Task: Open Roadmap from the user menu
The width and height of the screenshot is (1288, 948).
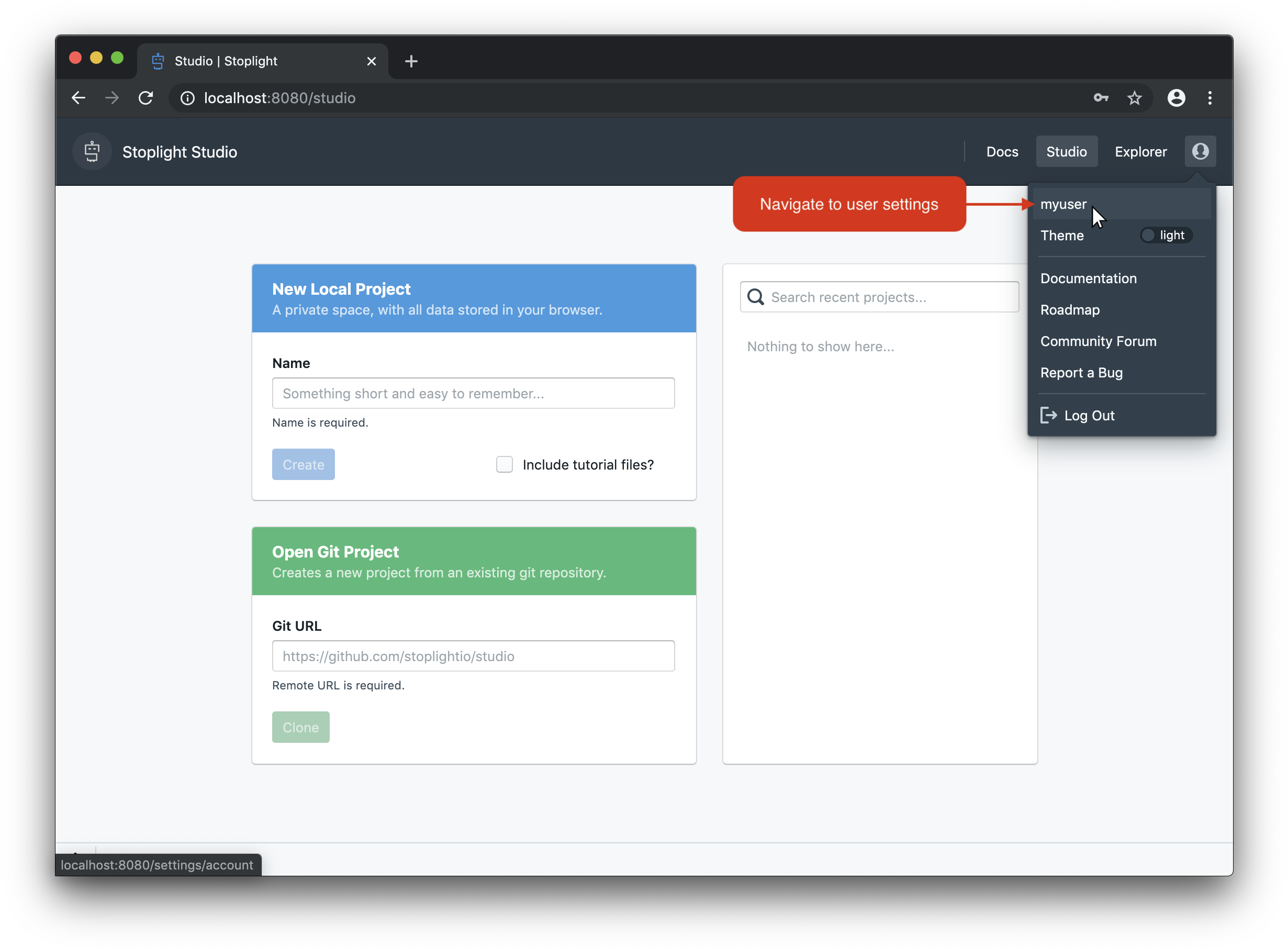Action: point(1069,310)
